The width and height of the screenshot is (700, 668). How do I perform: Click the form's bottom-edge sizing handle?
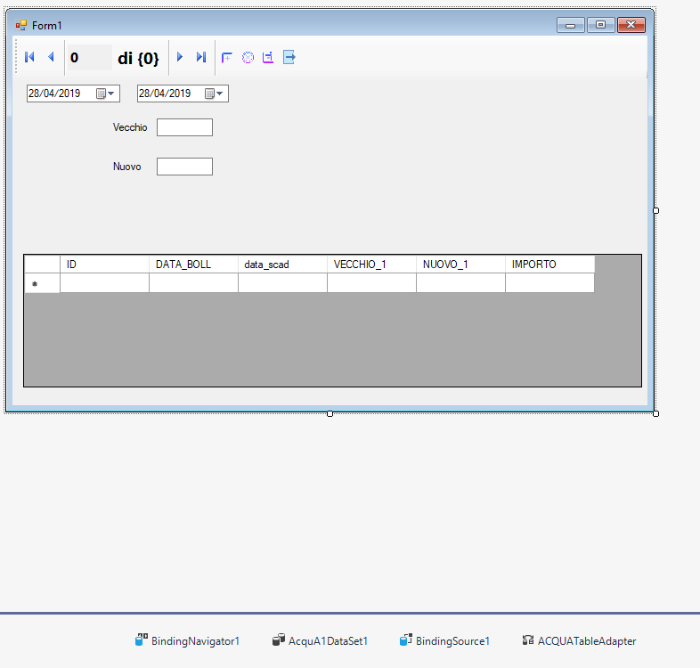(330, 414)
